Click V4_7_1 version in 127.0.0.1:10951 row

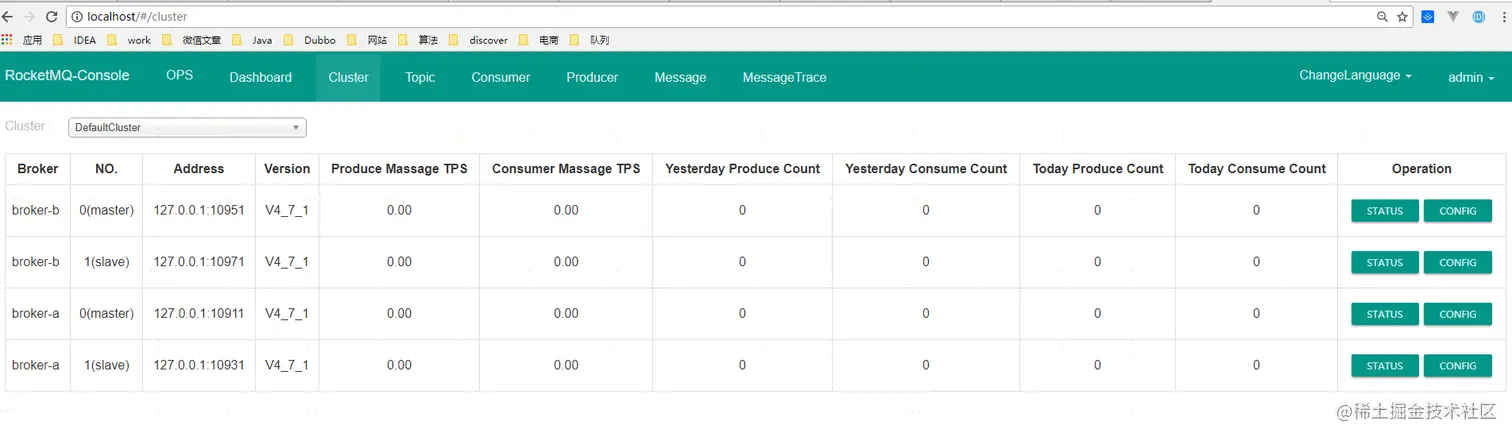pos(287,210)
